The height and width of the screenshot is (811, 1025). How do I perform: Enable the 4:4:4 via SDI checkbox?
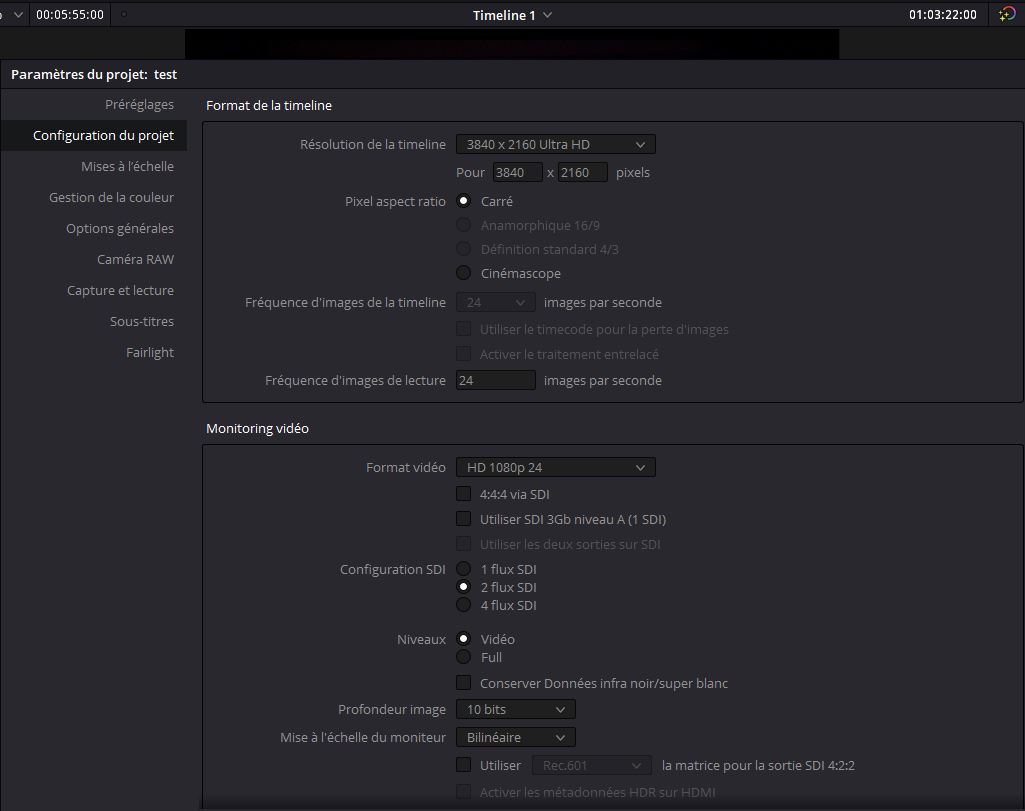[x=464, y=494]
